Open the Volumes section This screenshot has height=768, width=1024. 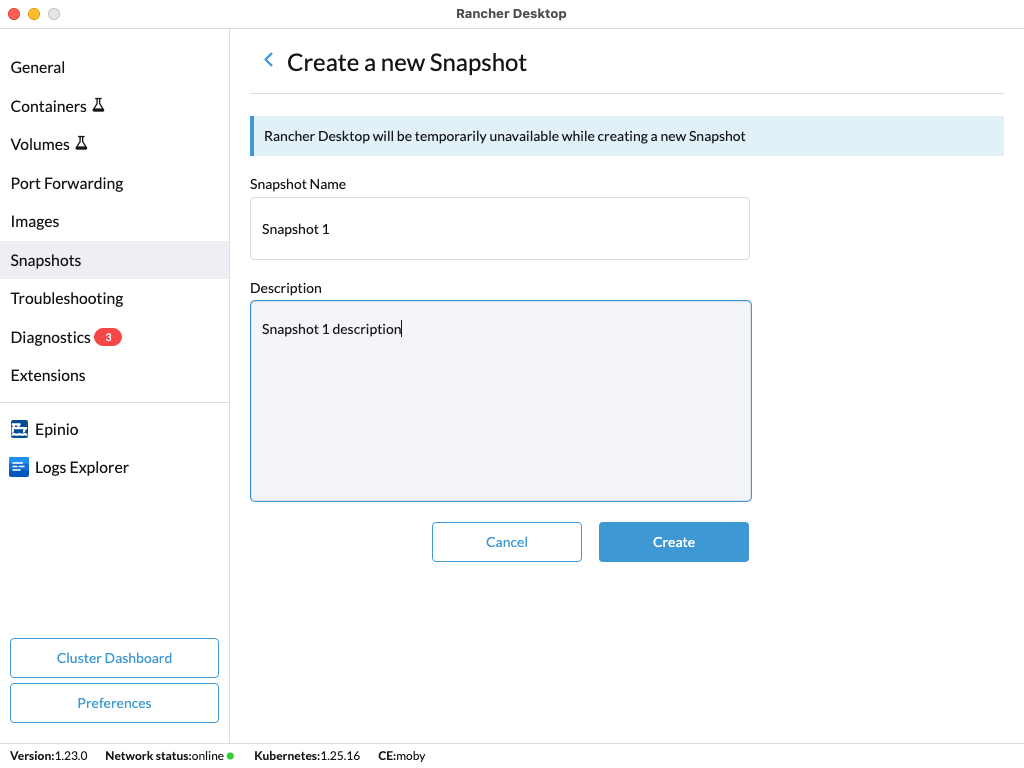click(114, 144)
